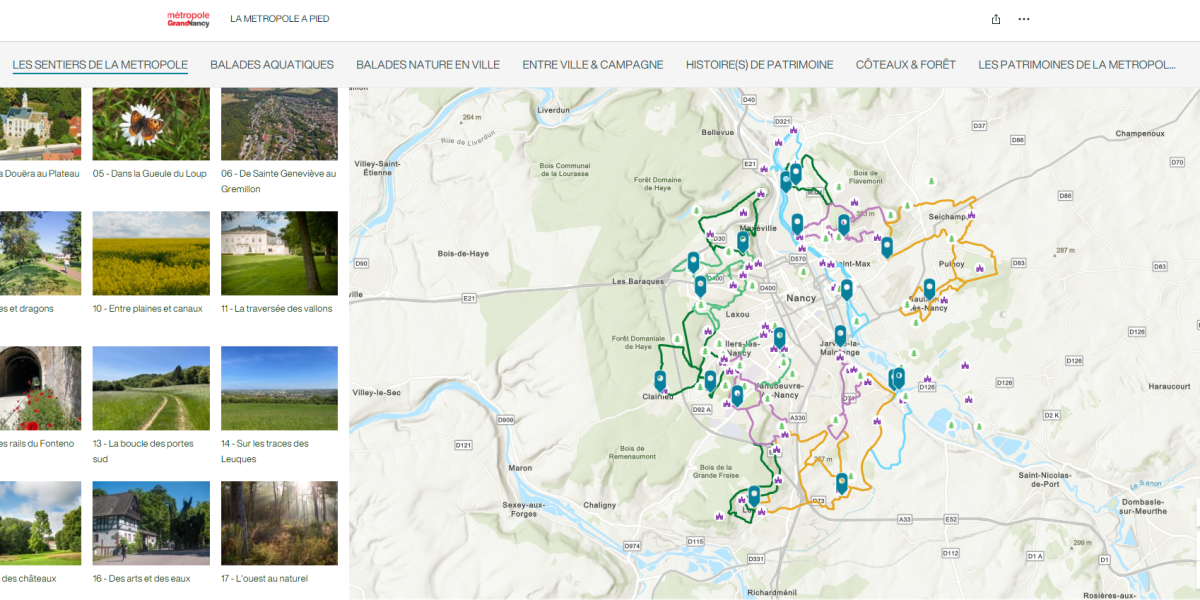Go to the Côteaux & Forêt tab

(x=905, y=65)
